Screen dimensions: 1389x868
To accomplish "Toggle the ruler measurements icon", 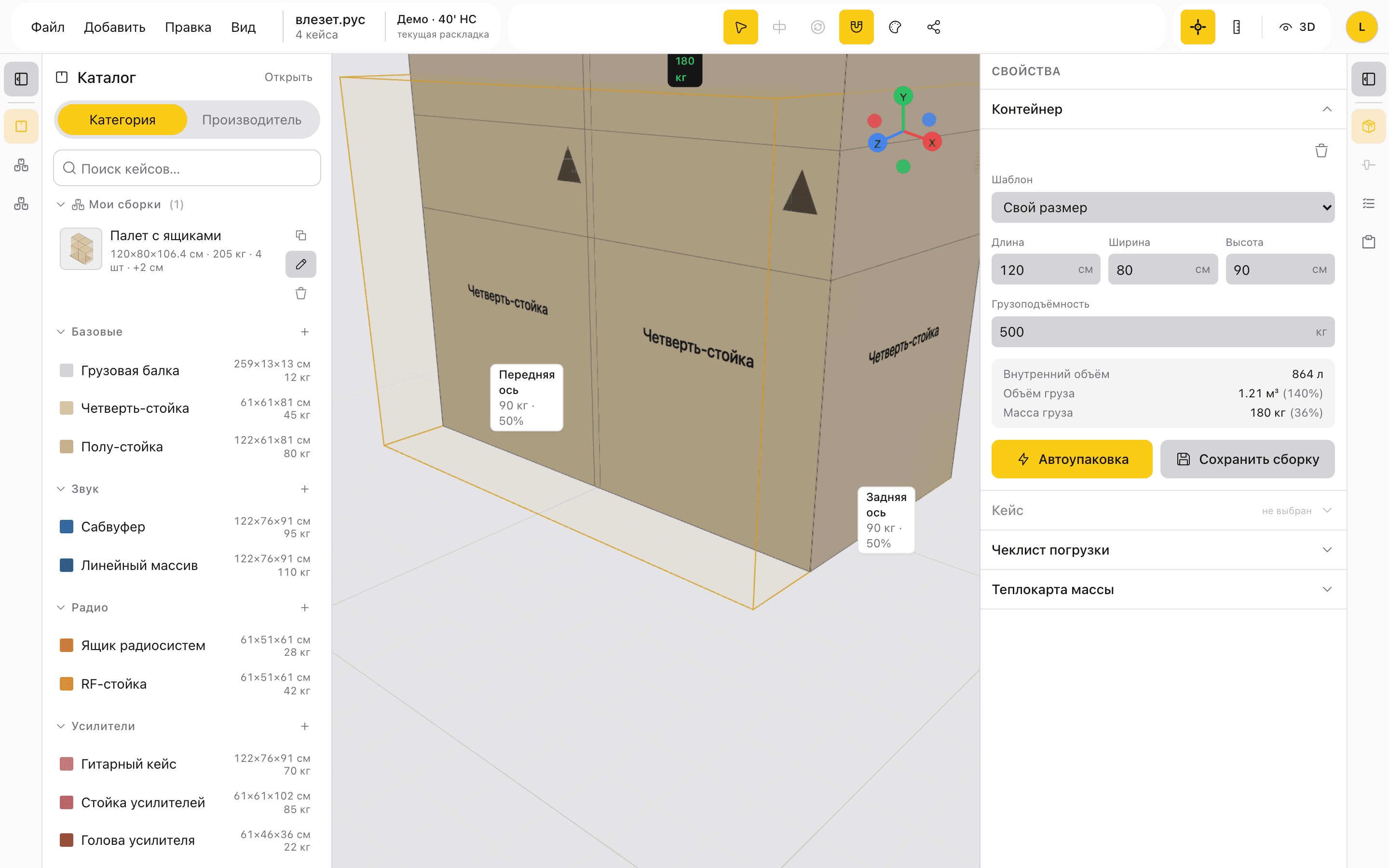I will pos(1236,27).
